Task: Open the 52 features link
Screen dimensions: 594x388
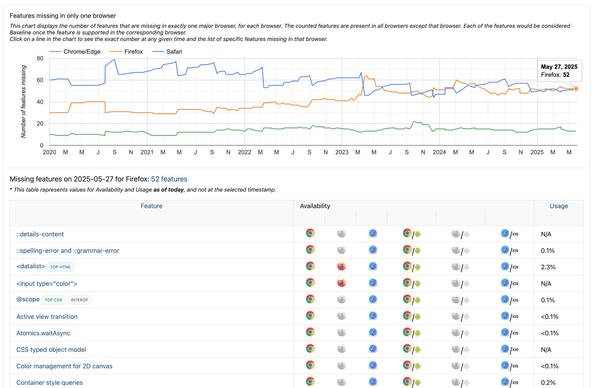Action: 169,179
